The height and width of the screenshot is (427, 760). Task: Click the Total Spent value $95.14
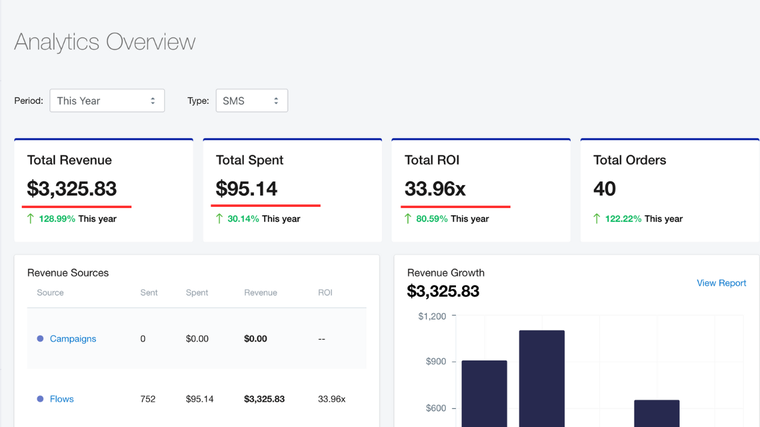click(x=246, y=189)
